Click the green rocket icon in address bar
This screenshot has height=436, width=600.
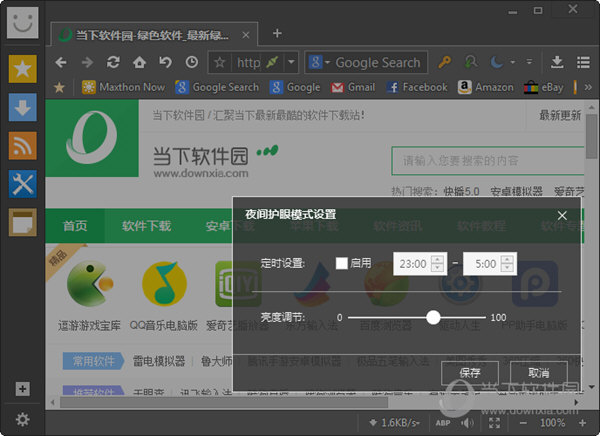tap(272, 62)
